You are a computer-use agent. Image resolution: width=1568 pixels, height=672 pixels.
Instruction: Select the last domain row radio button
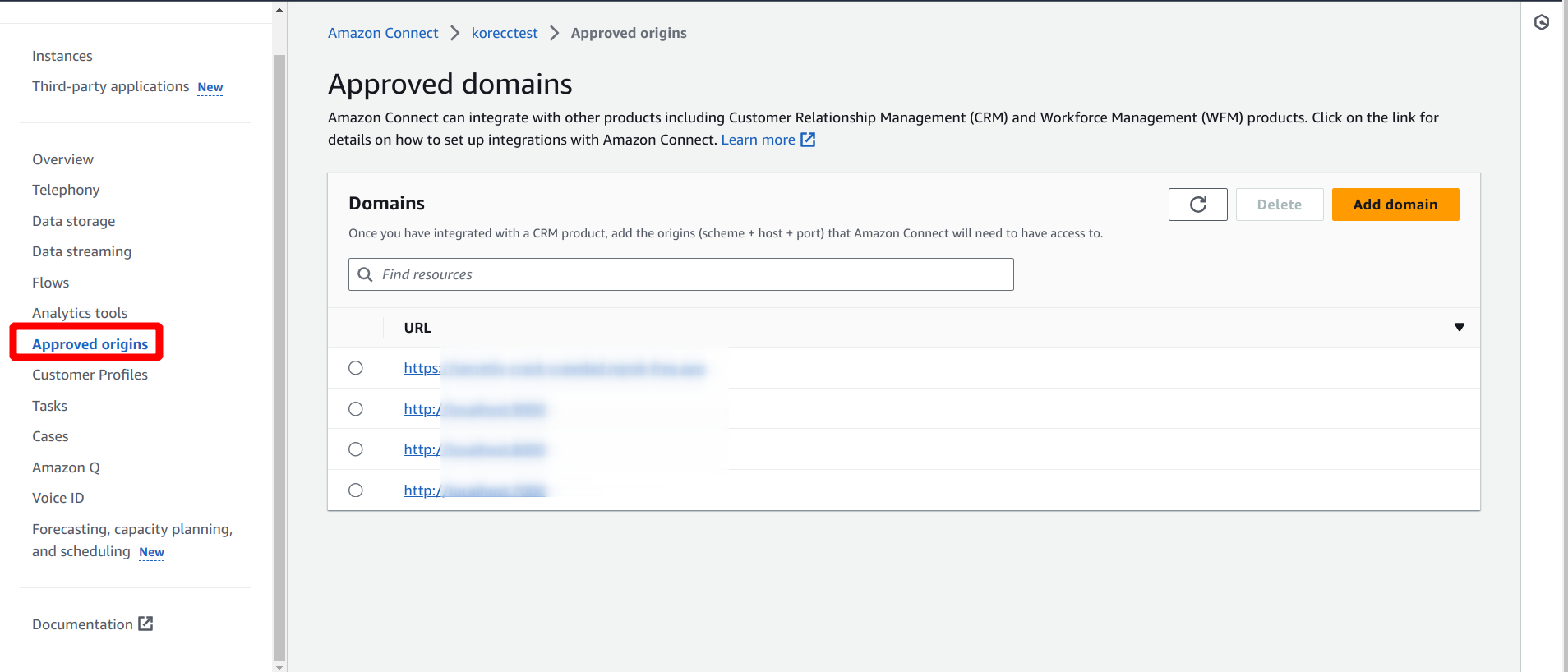click(356, 490)
